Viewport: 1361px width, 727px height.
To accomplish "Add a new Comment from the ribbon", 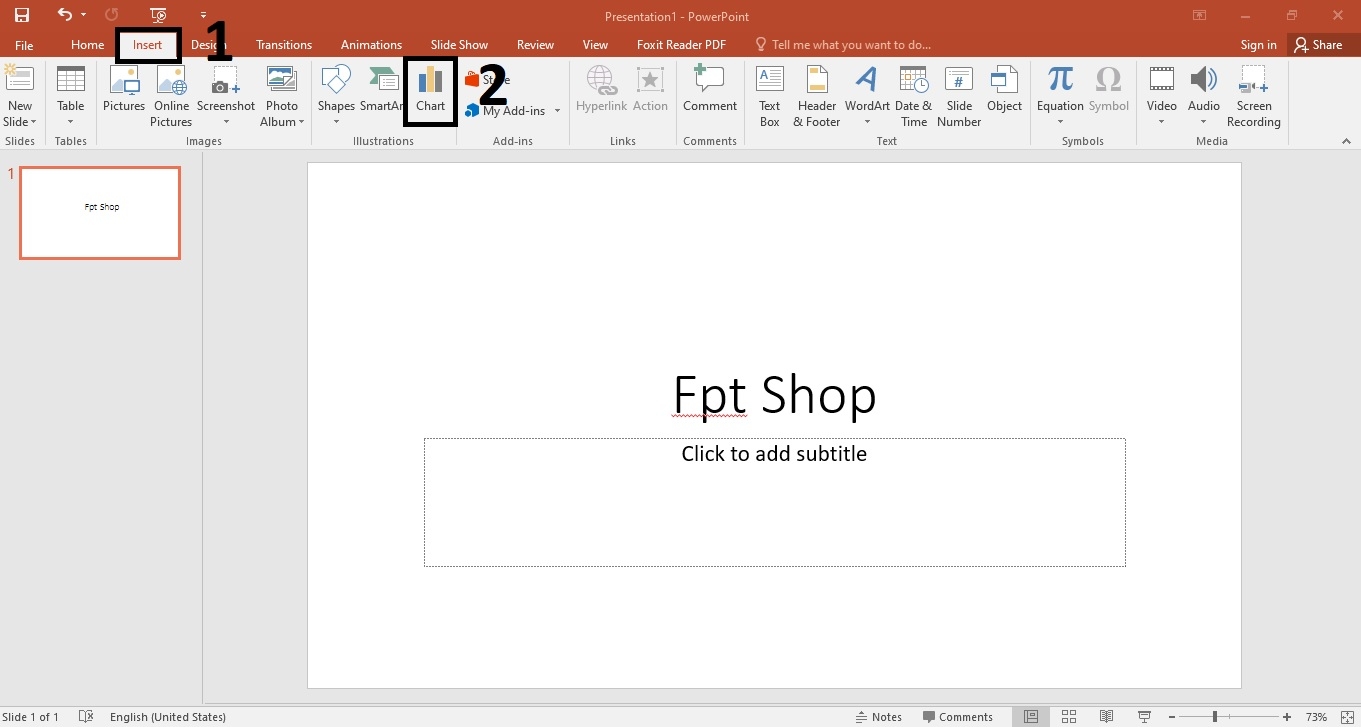I will click(x=709, y=90).
